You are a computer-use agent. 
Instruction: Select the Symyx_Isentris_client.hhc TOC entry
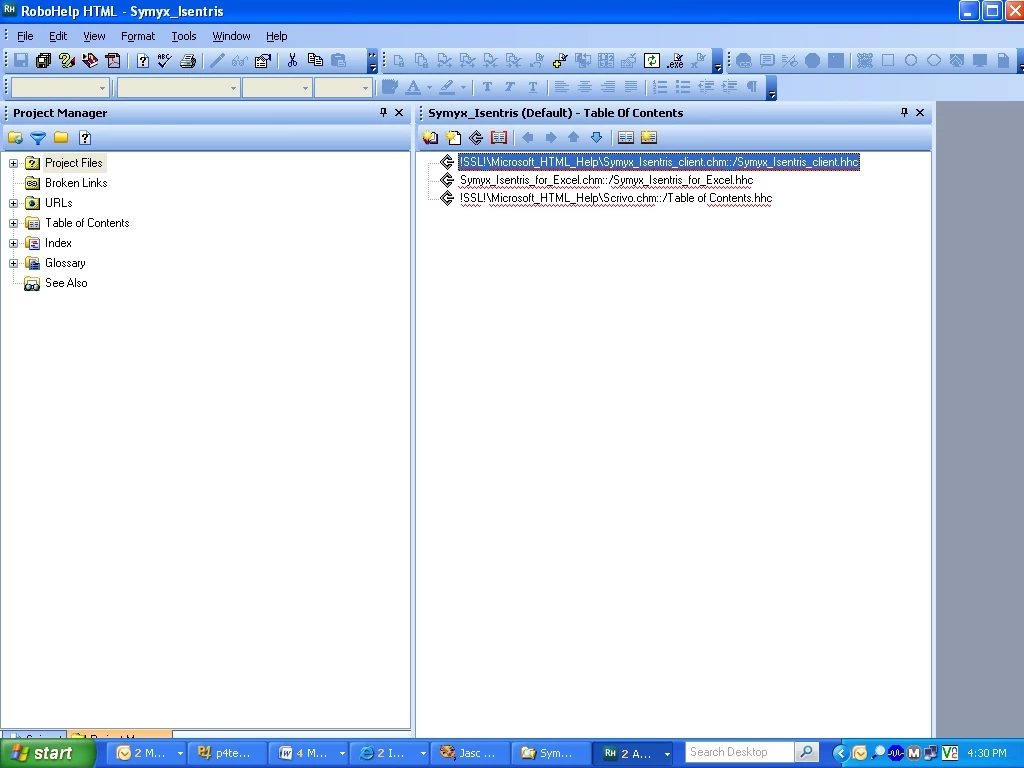659,162
